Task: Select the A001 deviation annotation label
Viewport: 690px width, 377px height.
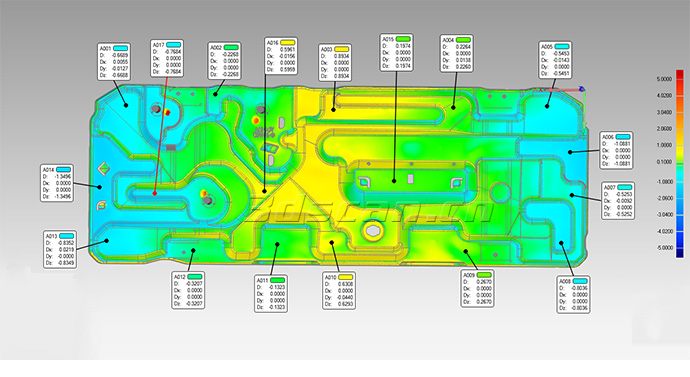Action: (114, 62)
